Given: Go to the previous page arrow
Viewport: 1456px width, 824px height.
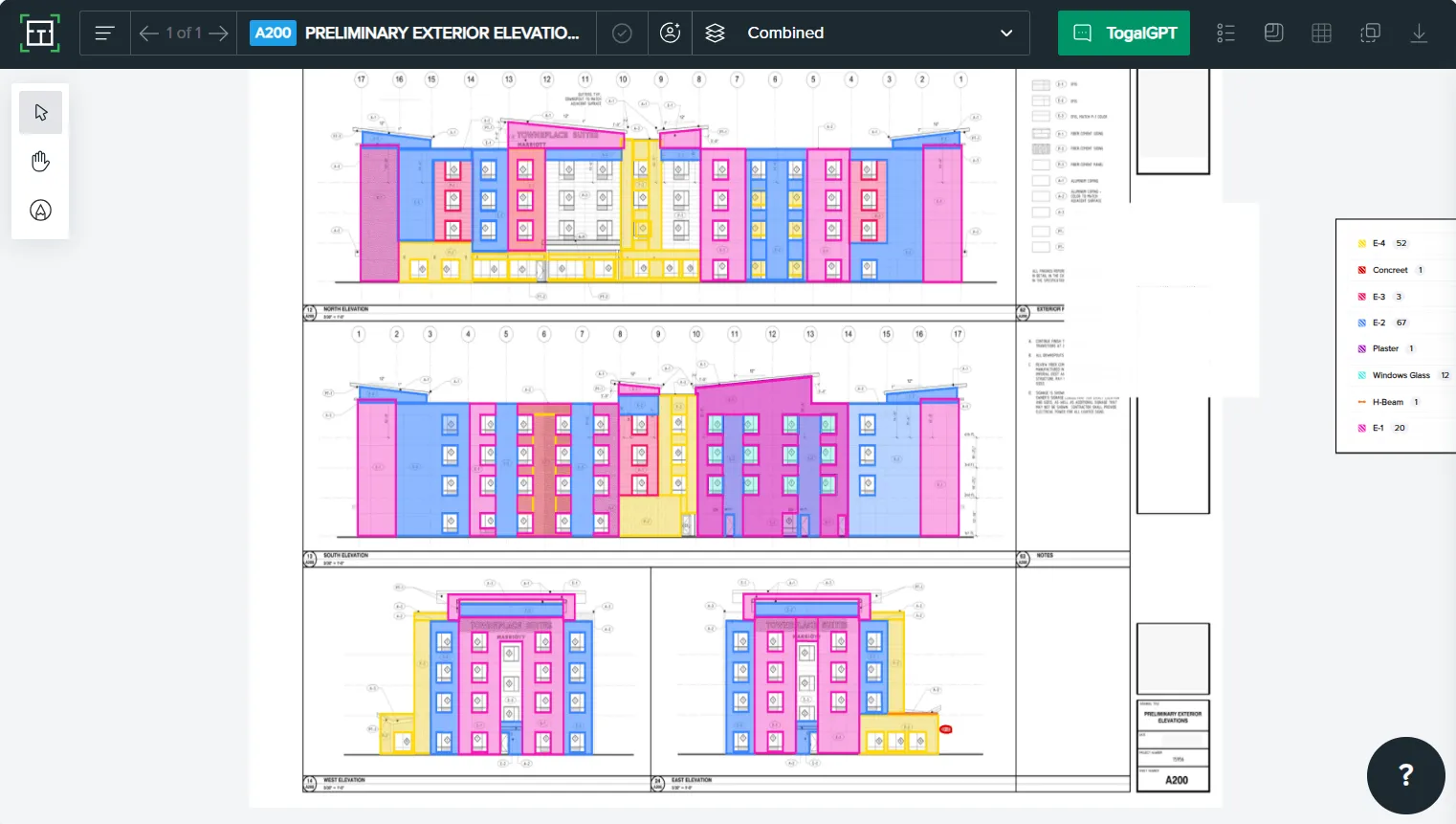Looking at the screenshot, I should pyautogui.click(x=148, y=33).
